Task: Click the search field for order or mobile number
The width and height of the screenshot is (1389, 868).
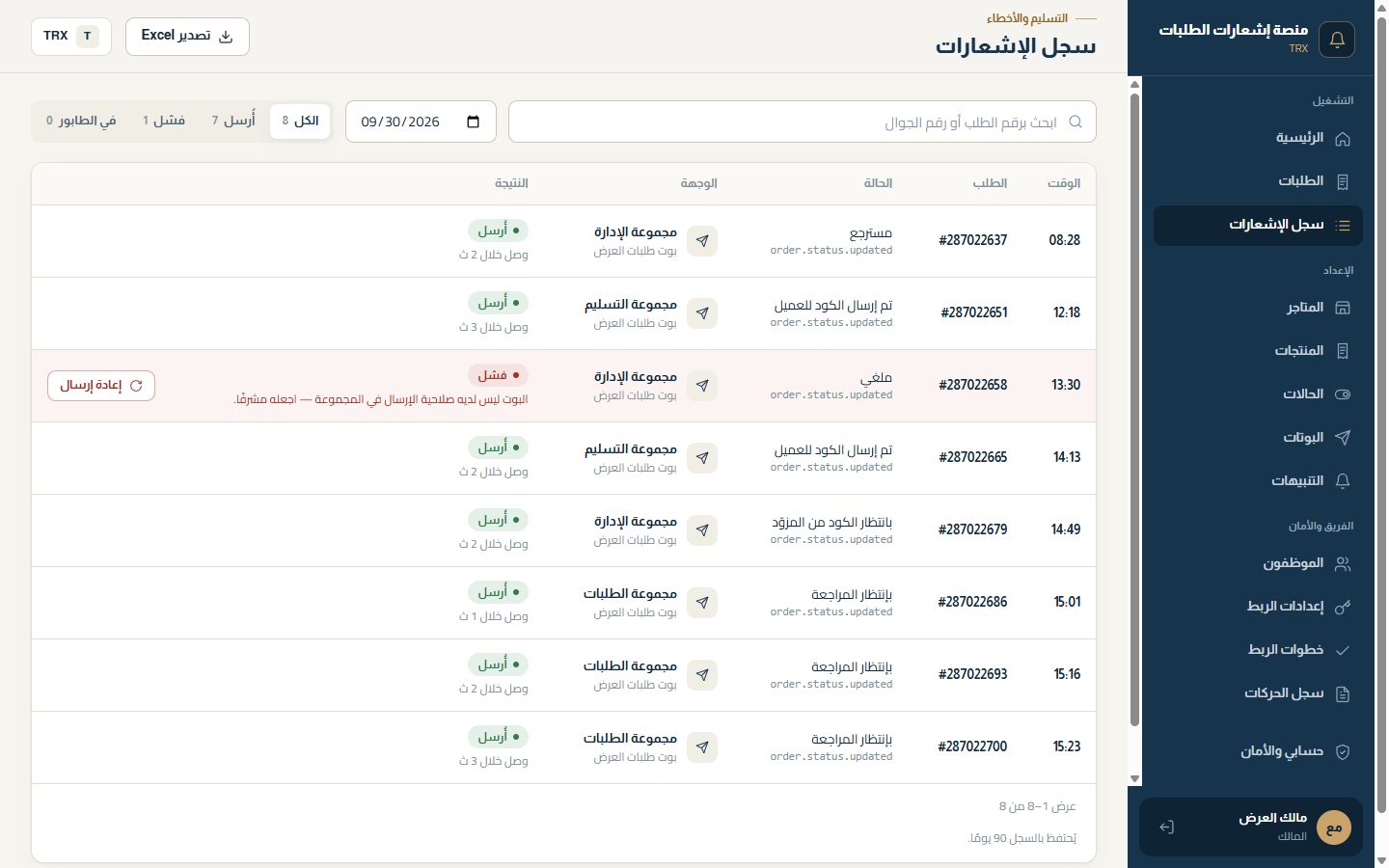Action: 803,122
